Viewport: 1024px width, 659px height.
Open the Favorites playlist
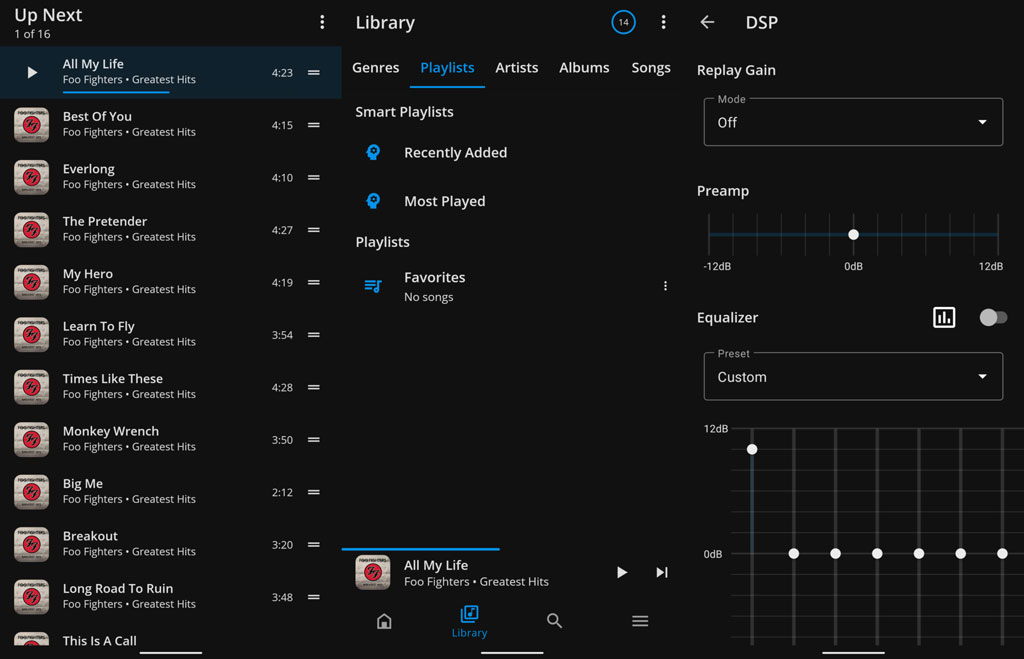click(512, 286)
